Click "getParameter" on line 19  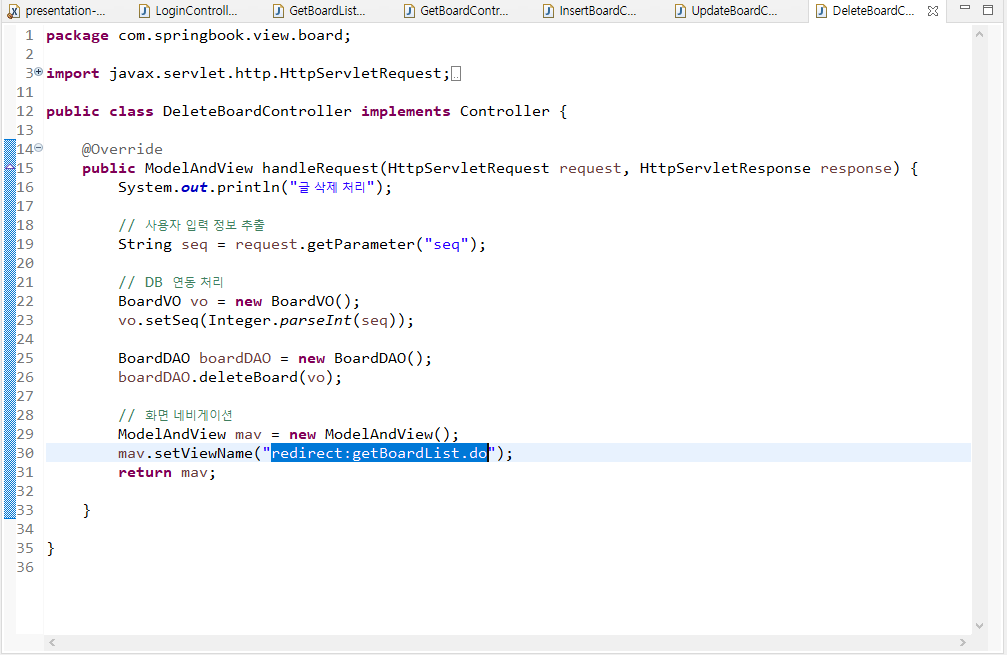pos(361,245)
